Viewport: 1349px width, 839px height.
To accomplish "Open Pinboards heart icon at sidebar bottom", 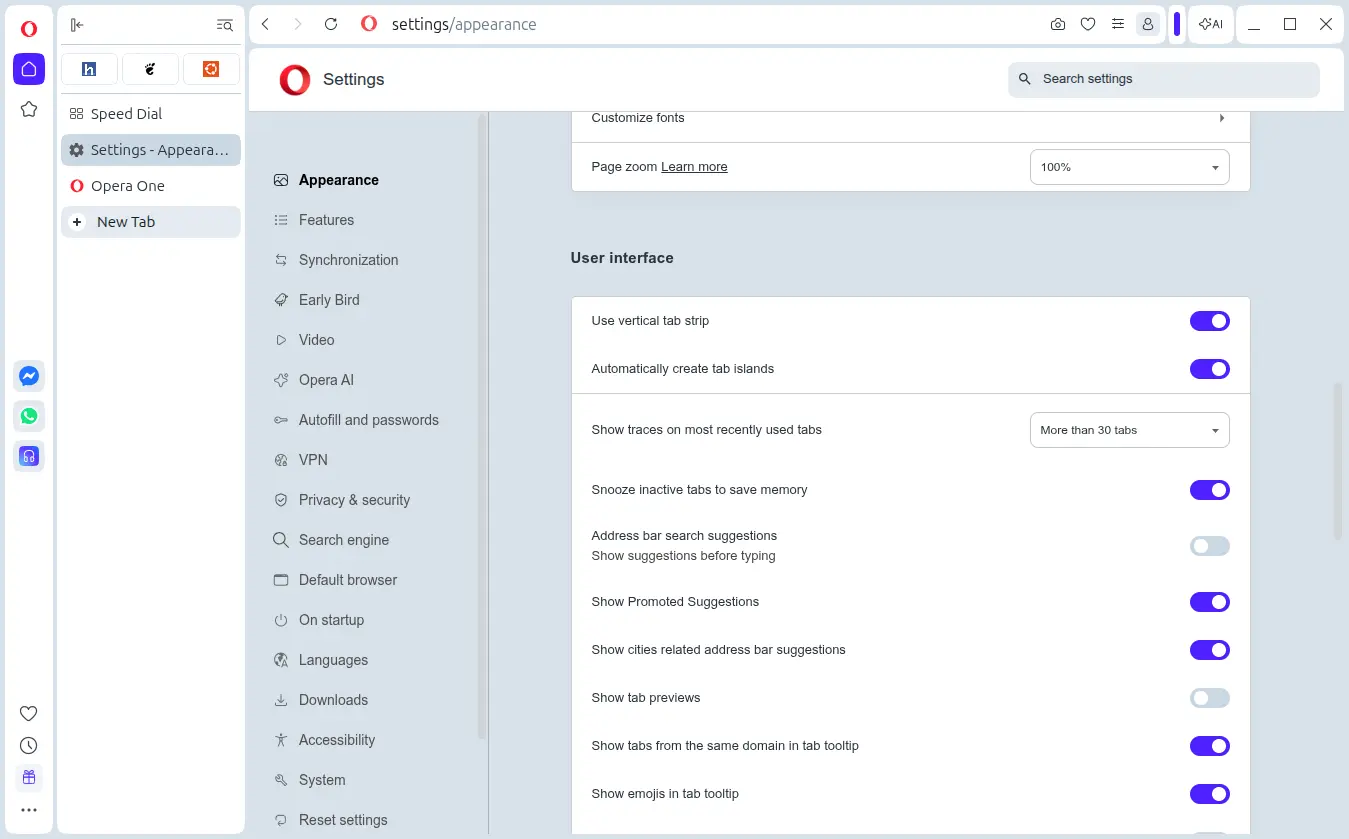I will click(x=29, y=713).
